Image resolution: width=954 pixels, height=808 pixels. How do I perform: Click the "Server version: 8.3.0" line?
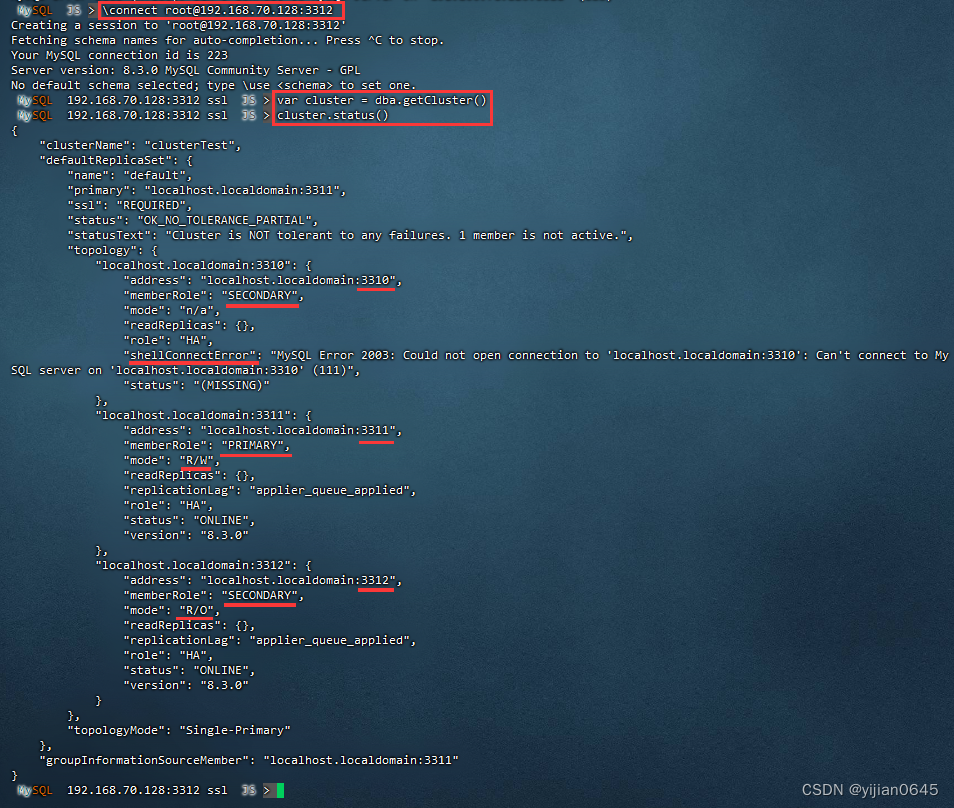pos(186,71)
